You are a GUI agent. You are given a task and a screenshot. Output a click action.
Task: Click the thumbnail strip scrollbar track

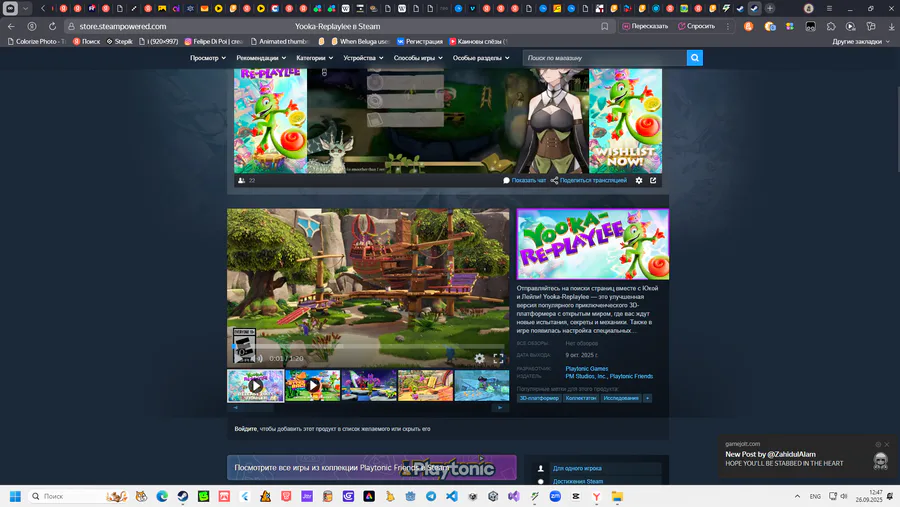click(x=368, y=408)
